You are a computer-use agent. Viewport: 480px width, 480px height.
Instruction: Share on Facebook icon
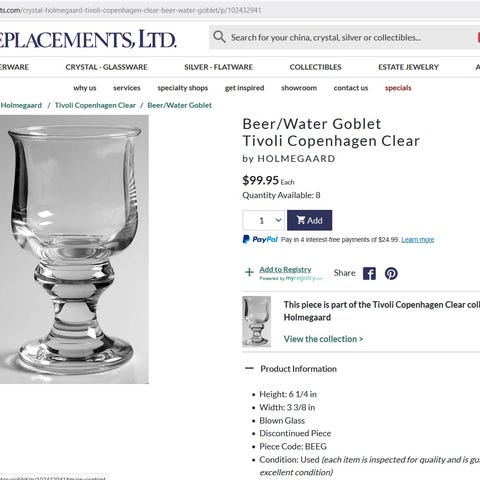(369, 274)
